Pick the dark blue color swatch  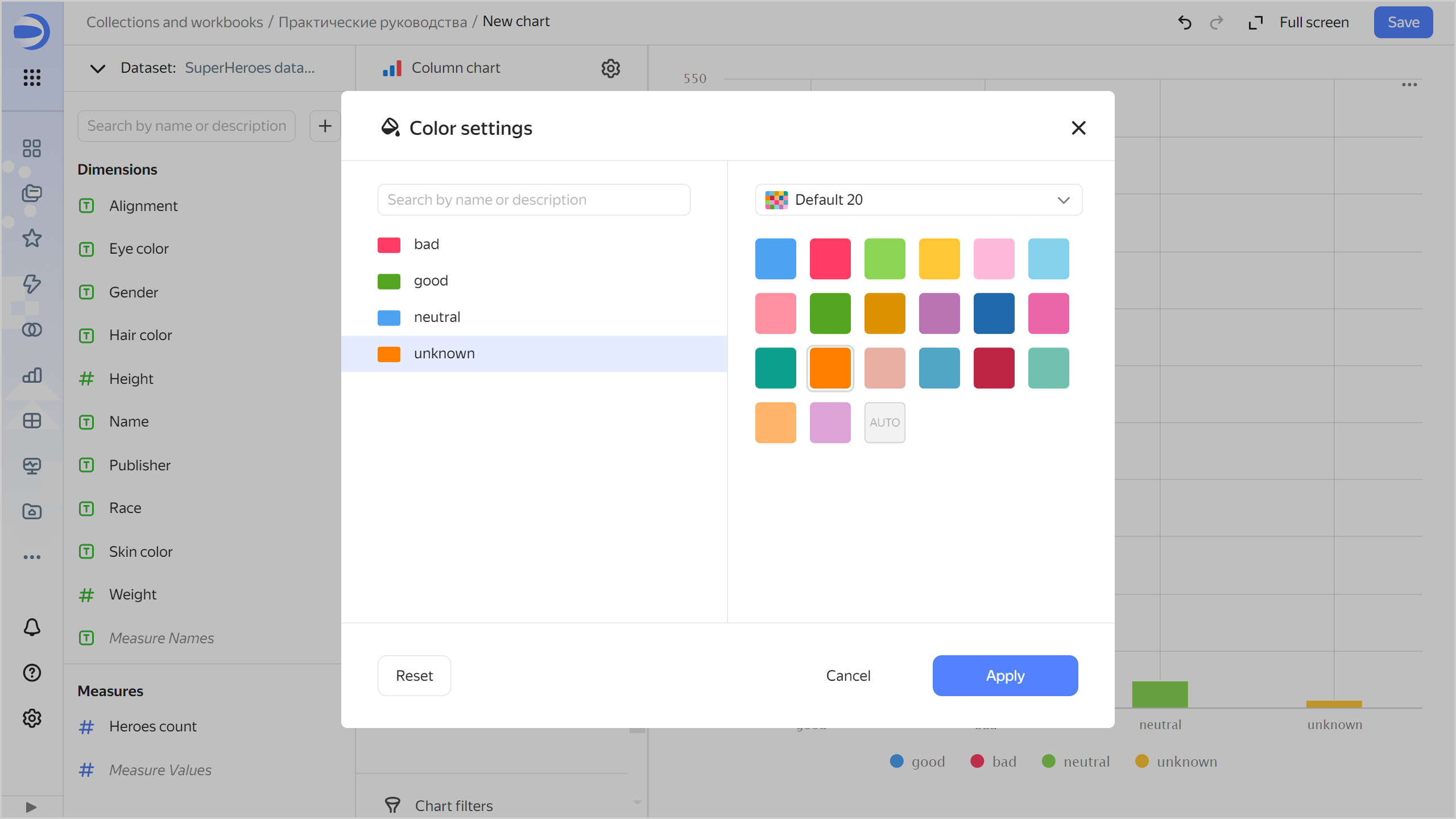point(994,313)
